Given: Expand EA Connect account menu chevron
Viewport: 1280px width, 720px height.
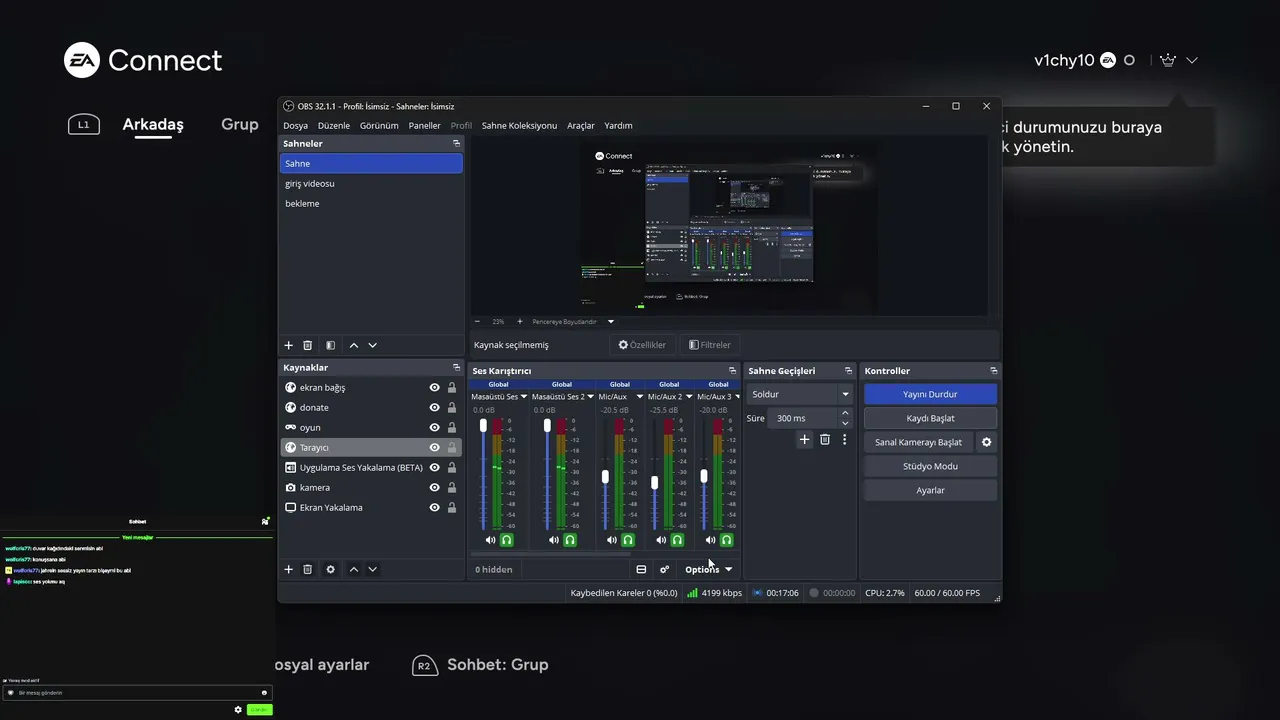Looking at the screenshot, I should pyautogui.click(x=1192, y=60).
